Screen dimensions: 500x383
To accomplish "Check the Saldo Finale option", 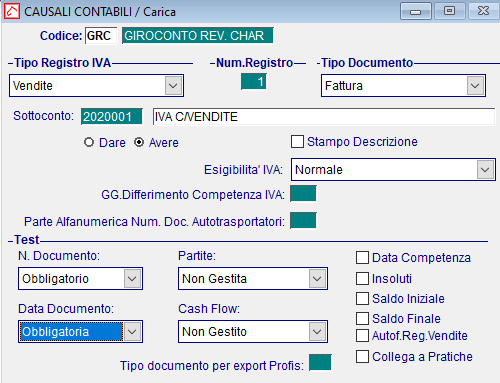I will [362, 318].
